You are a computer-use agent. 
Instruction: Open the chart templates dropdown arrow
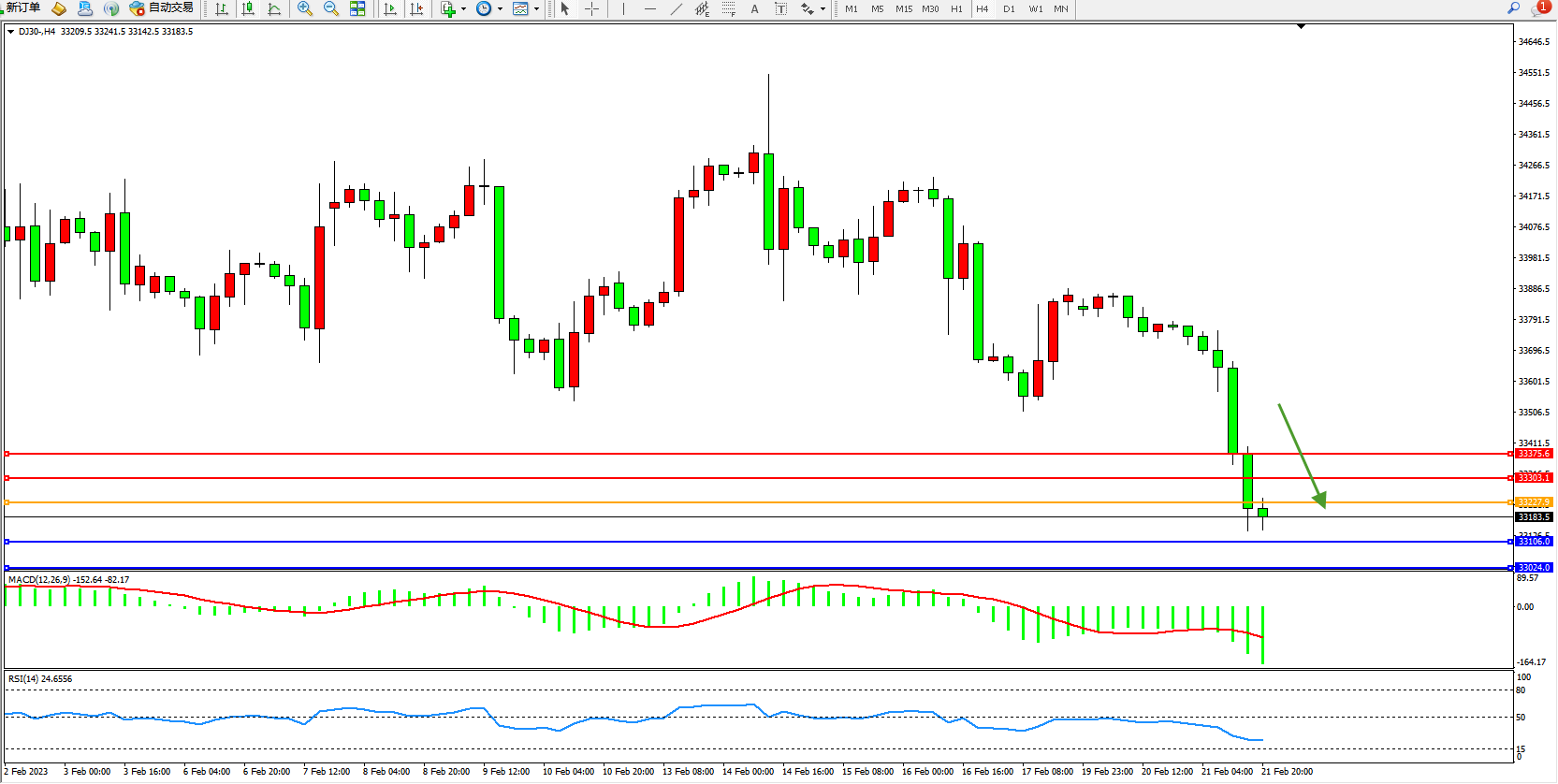536,9
